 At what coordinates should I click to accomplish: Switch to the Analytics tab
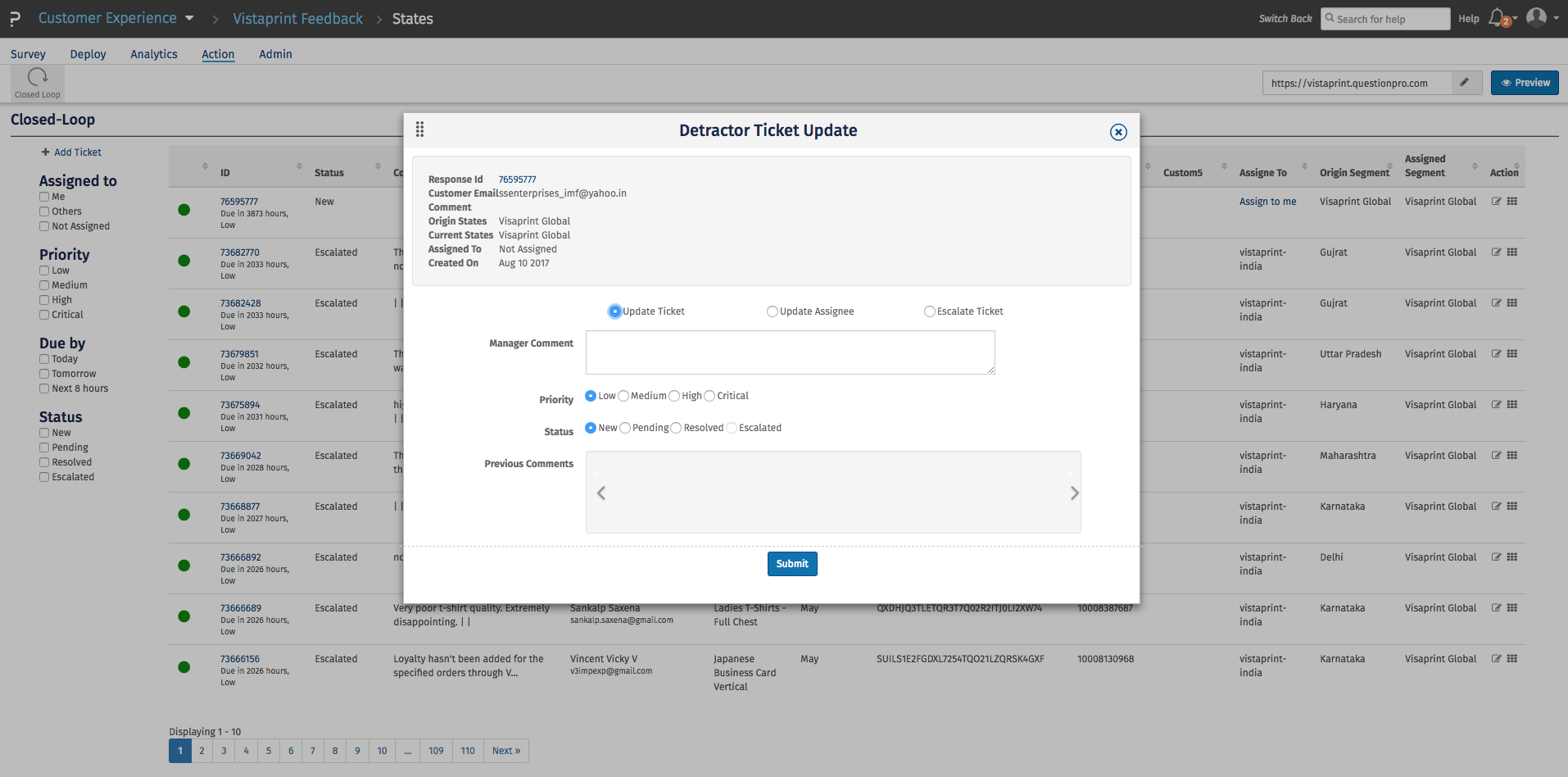pos(153,54)
